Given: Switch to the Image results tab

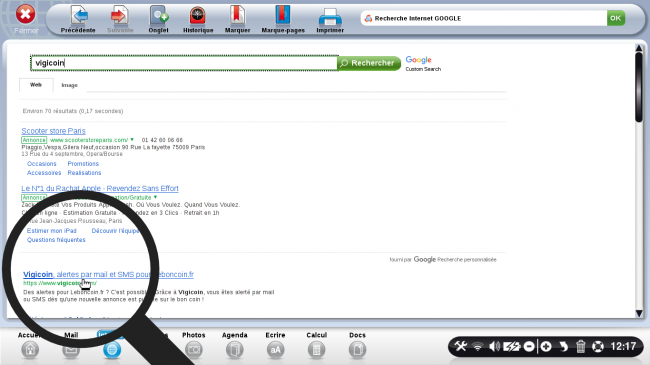Looking at the screenshot, I should click(x=70, y=85).
